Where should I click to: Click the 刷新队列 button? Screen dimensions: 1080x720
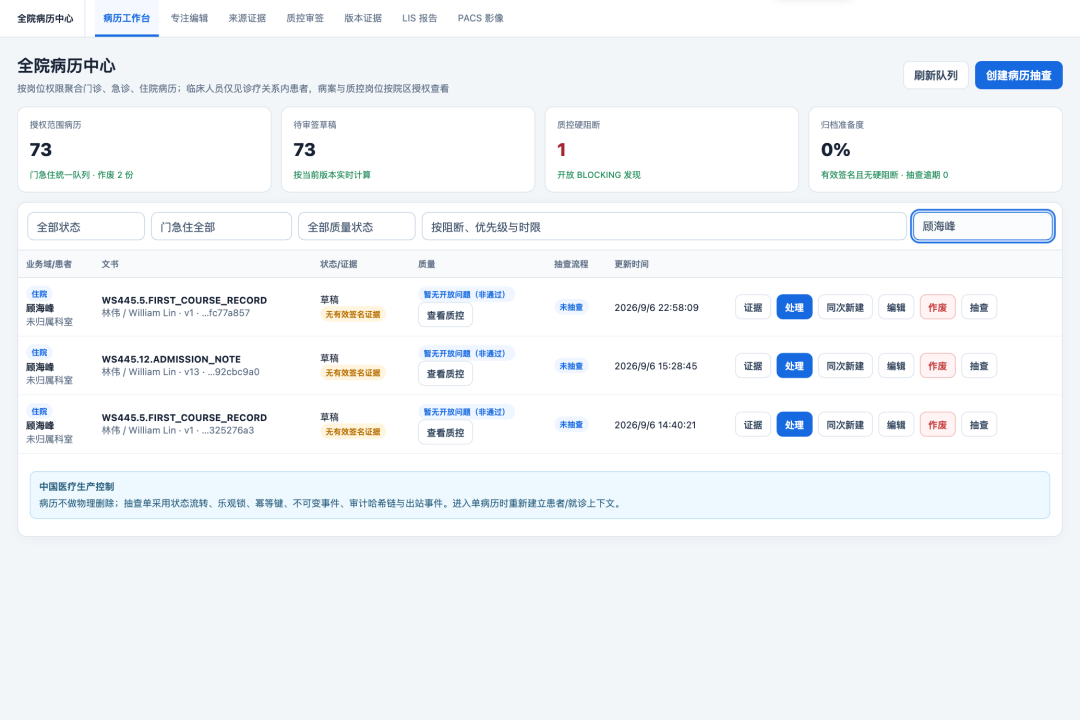[x=935, y=75]
